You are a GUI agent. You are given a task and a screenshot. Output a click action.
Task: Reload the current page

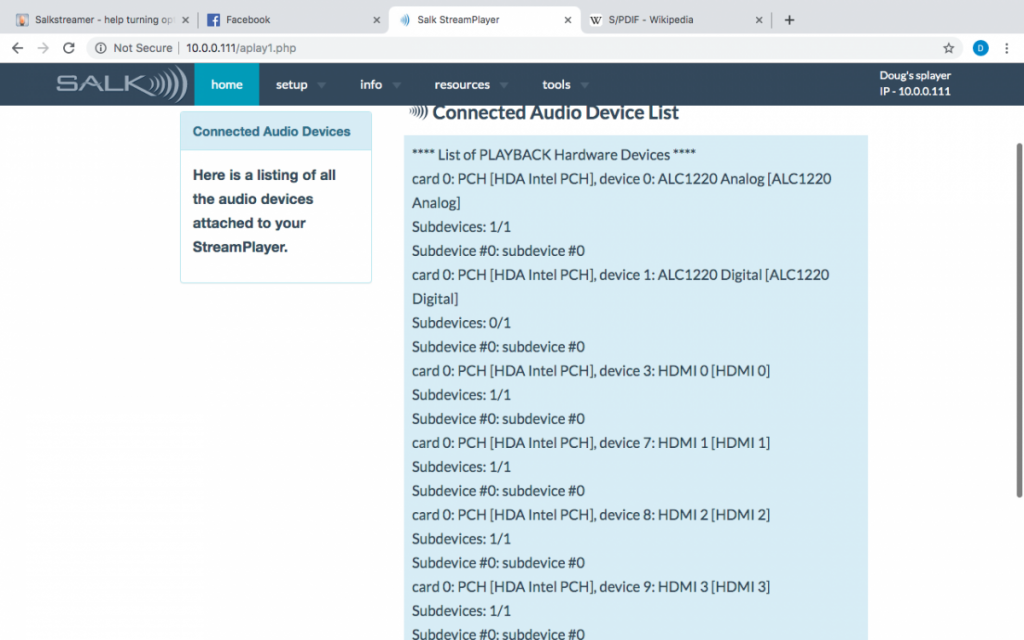point(68,48)
